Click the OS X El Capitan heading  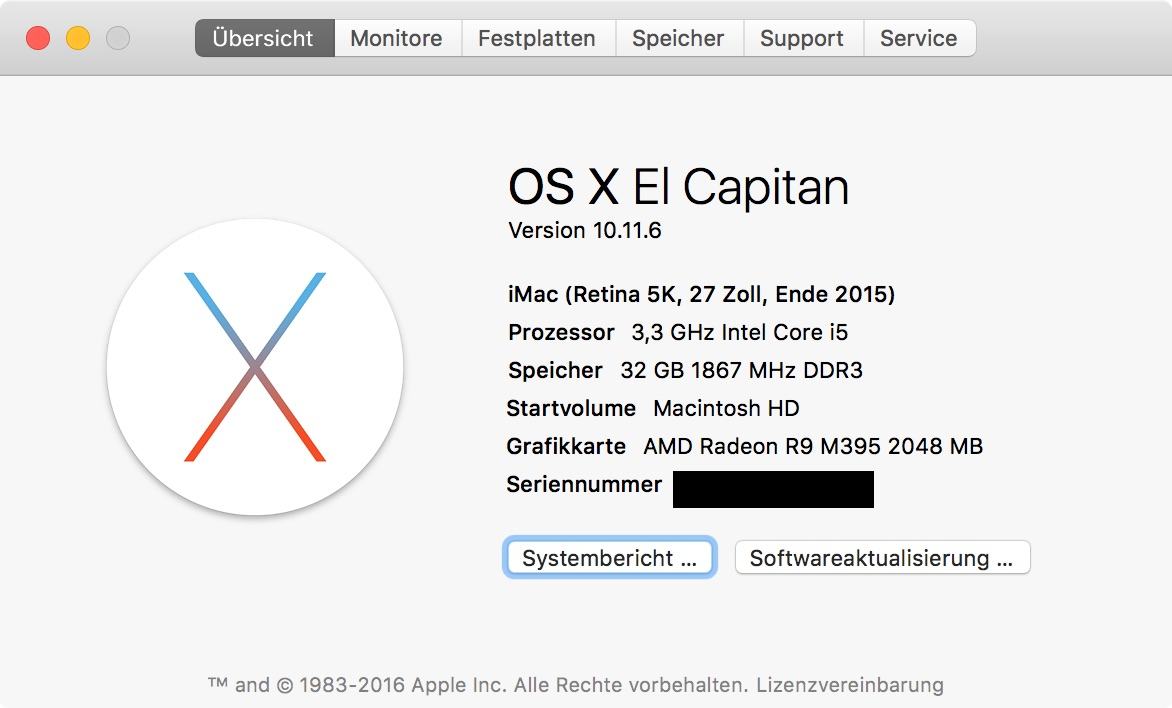point(679,186)
